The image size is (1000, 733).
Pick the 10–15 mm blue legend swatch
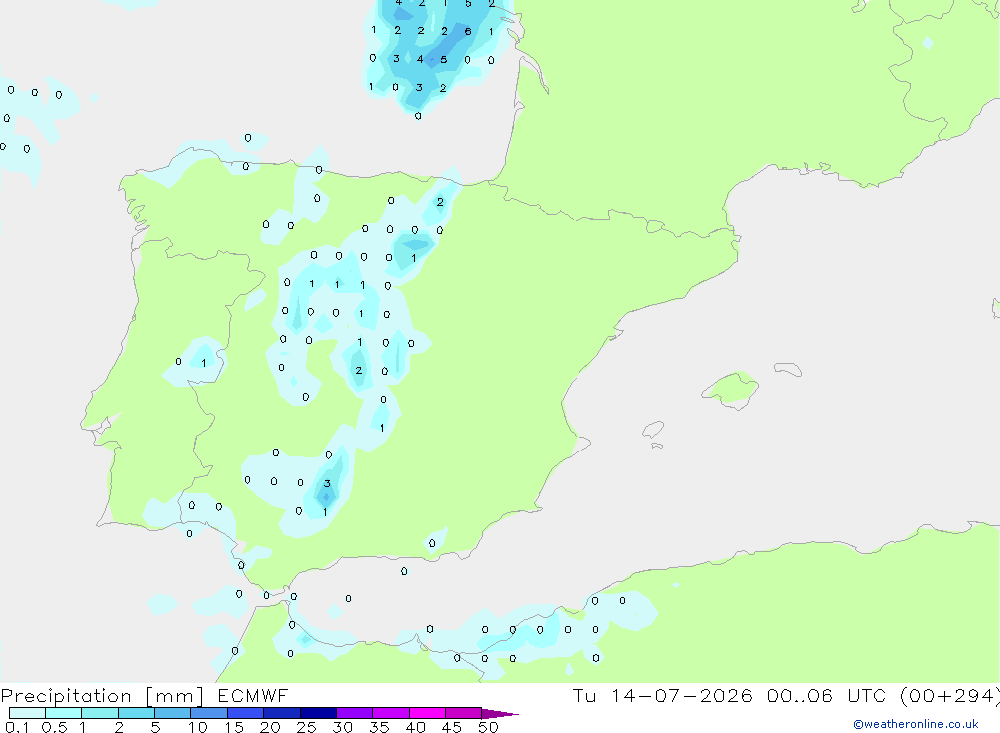pyautogui.click(x=209, y=713)
